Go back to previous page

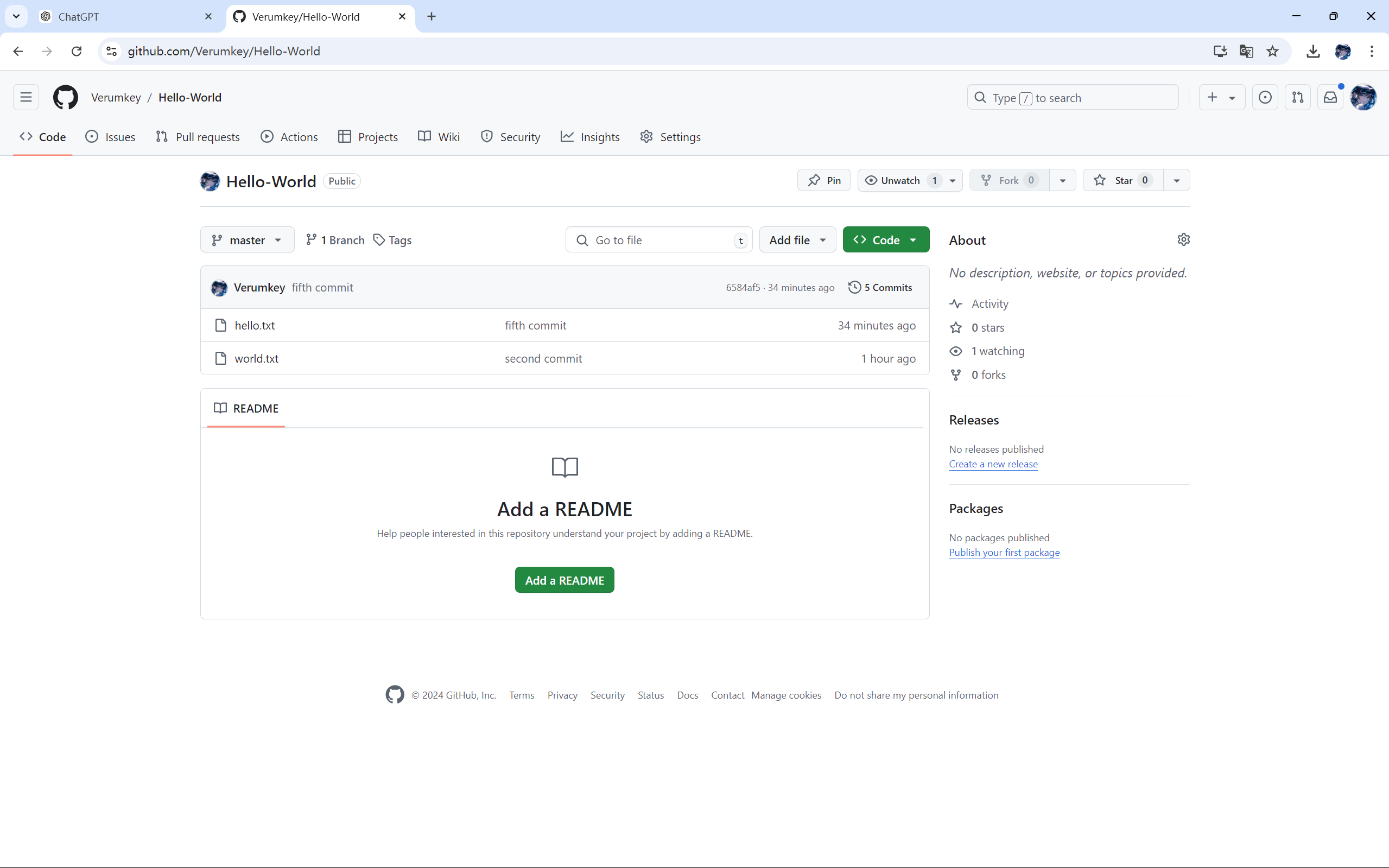click(18, 51)
